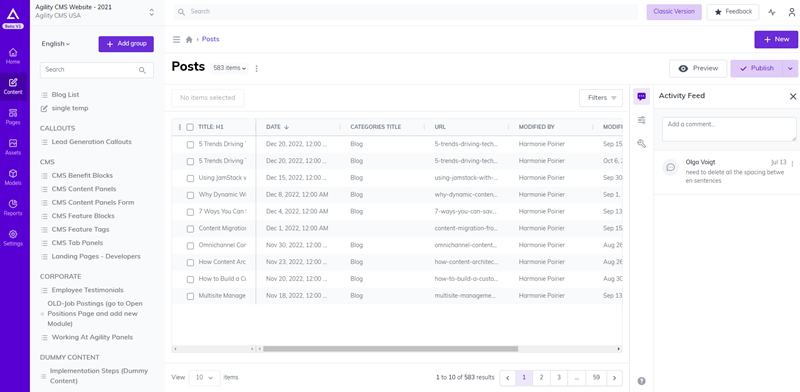The image size is (800, 392).
Task: Open the Models section in sidebar
Action: 13,177
